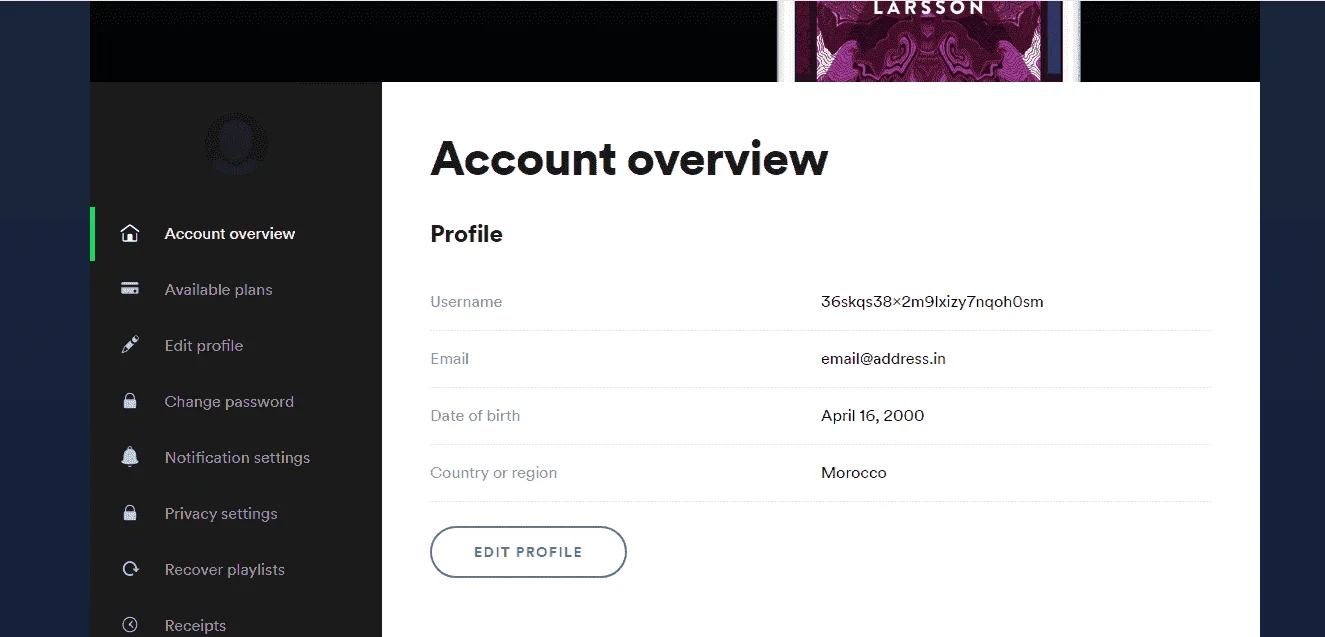Viewport: 1325px width, 637px height.
Task: Click the bell icon for Notification settings
Action: (129, 457)
